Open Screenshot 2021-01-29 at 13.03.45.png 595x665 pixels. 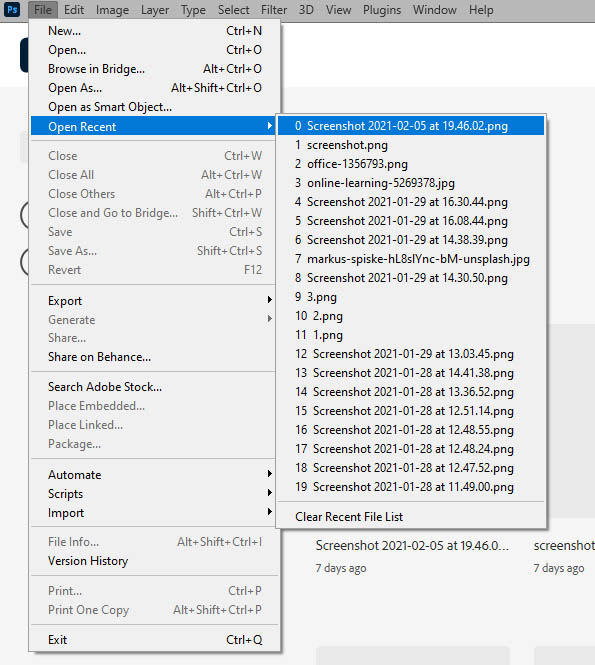point(411,354)
